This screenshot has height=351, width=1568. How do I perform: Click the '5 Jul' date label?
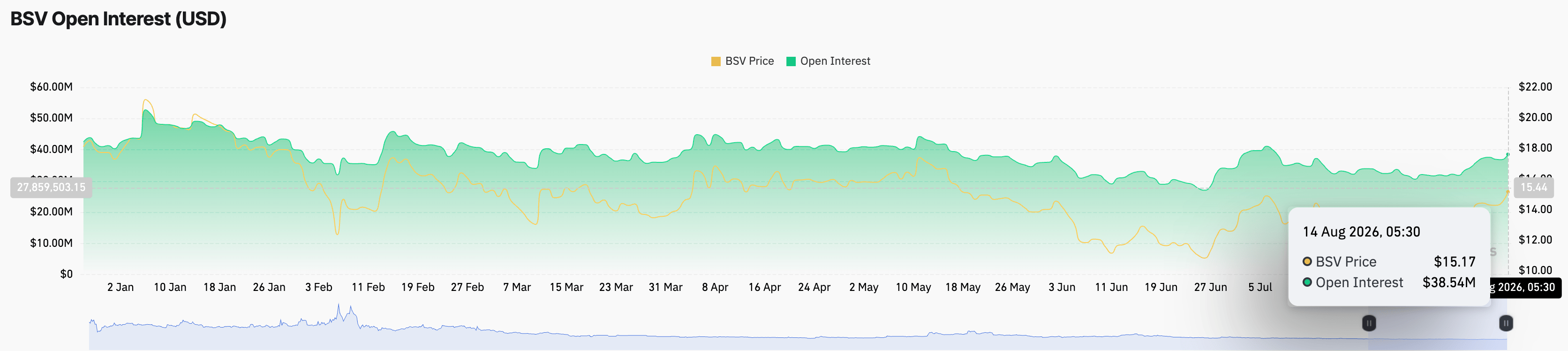pos(1260,287)
